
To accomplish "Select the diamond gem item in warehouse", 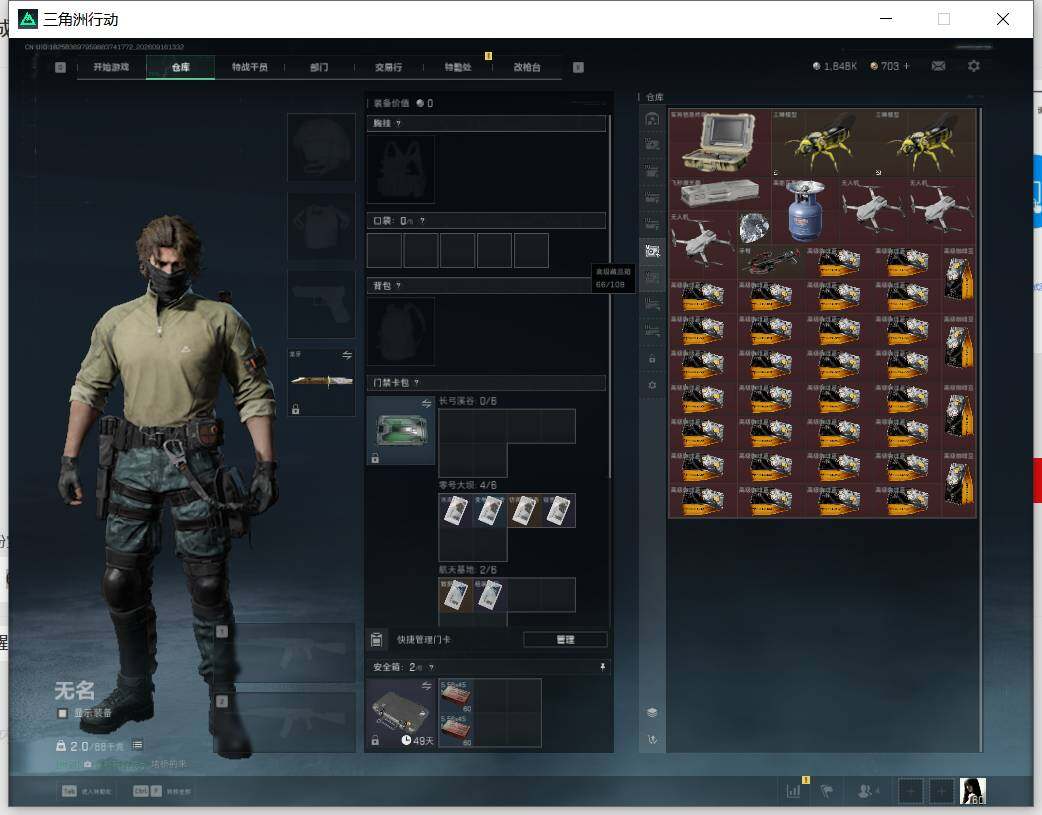I will pos(754,228).
